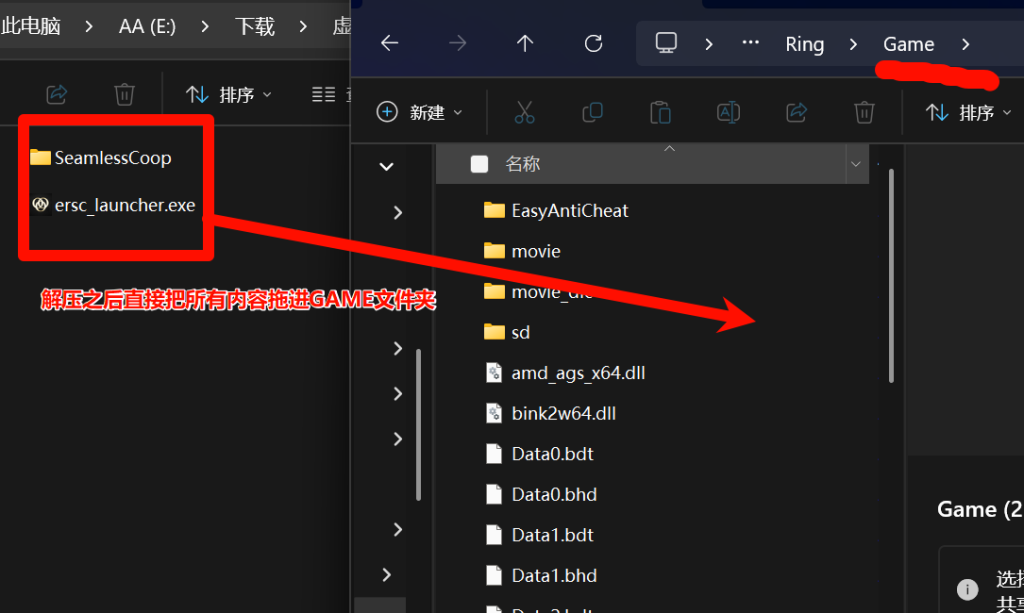Click the SeamlessCoop folder icon

click(40, 157)
